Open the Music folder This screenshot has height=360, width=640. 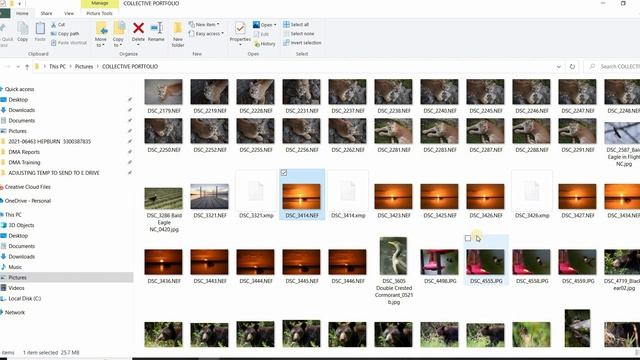(15, 267)
